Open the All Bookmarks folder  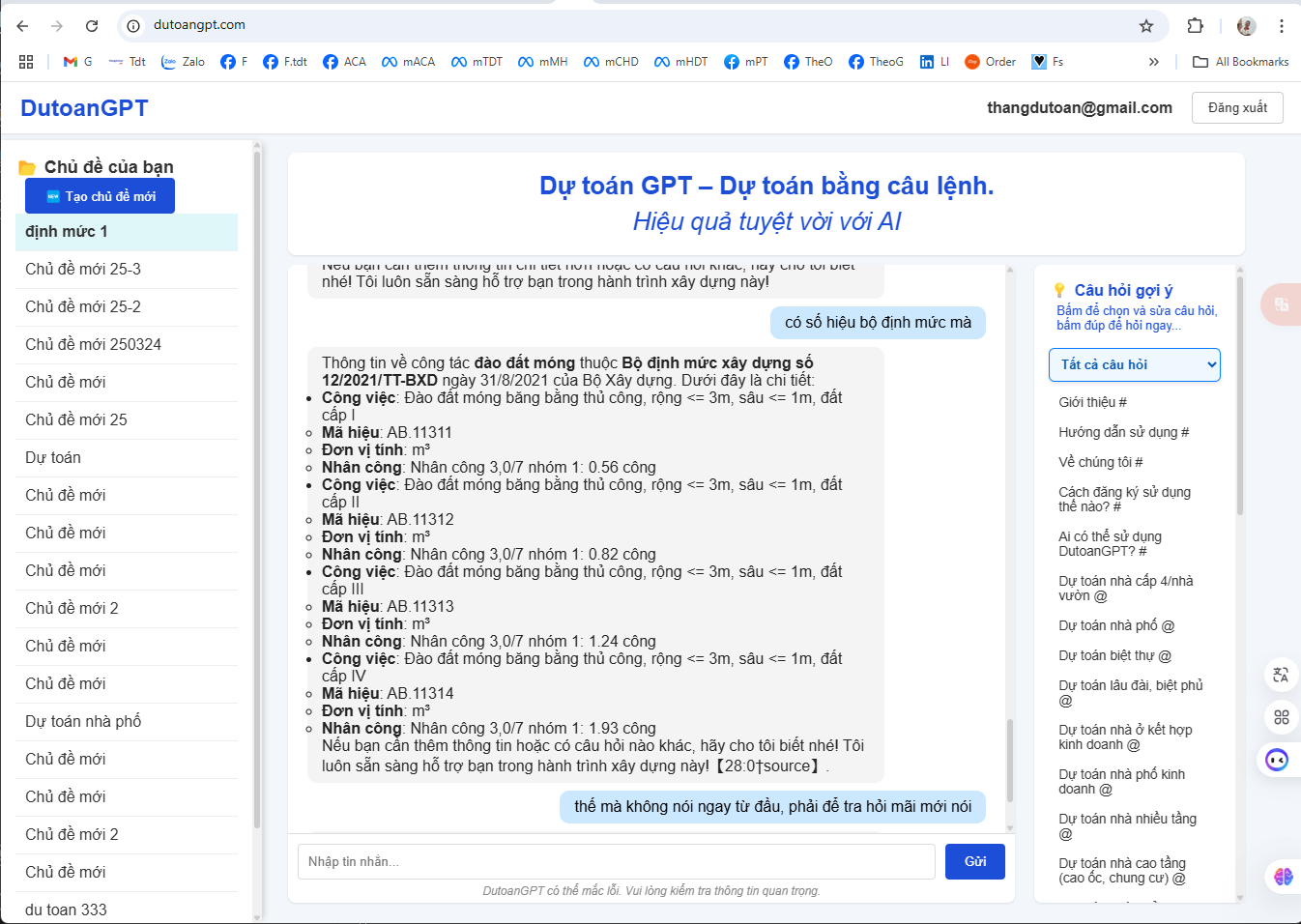(x=1241, y=62)
